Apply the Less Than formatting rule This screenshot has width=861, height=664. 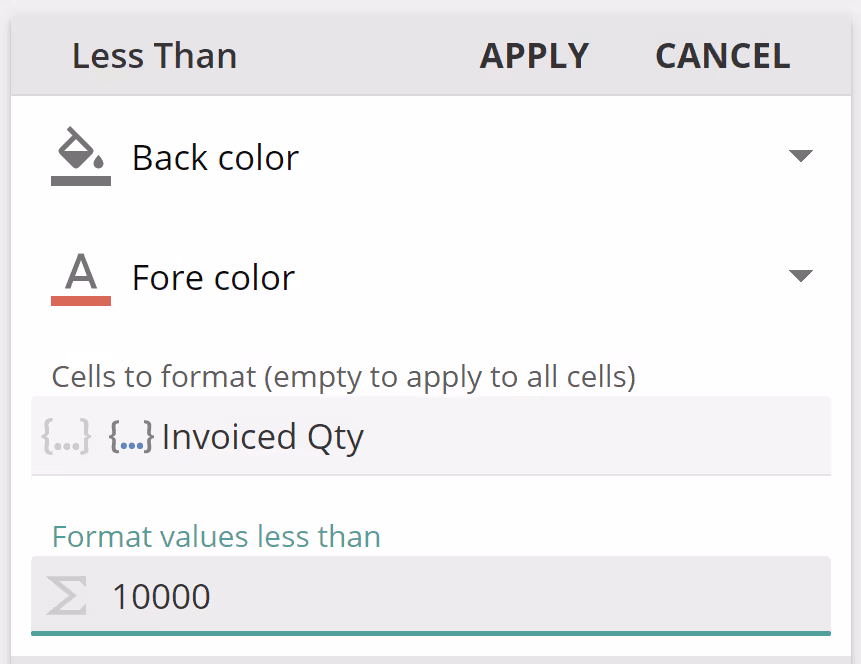pos(534,56)
